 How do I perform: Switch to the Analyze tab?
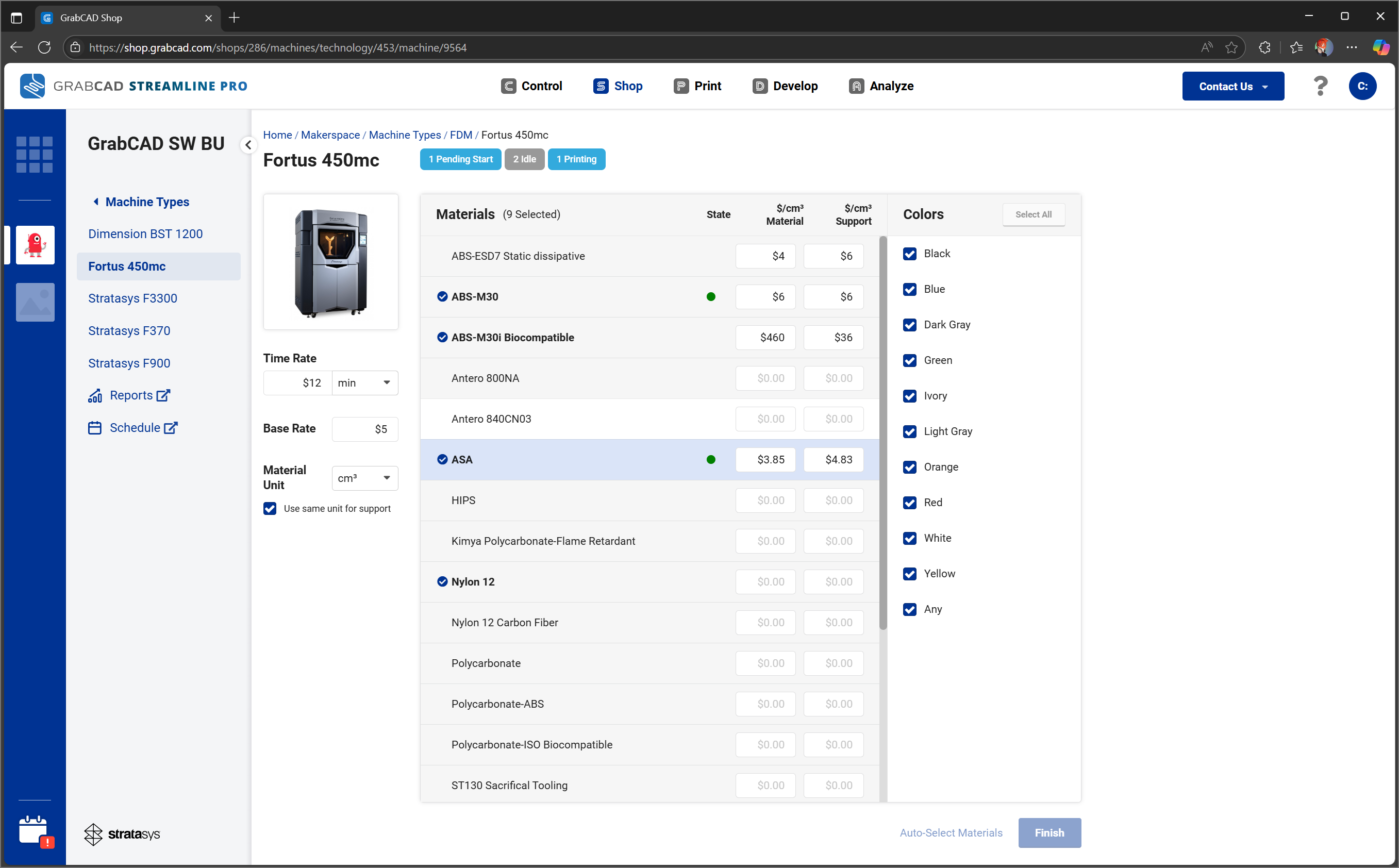click(x=880, y=86)
